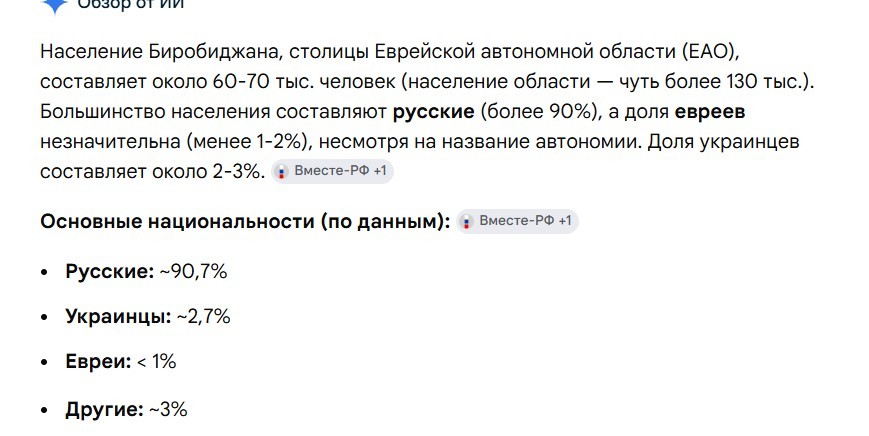Open the Вместе-РФ source chip beside the heading
Screen dimensions: 869x436
517,221
